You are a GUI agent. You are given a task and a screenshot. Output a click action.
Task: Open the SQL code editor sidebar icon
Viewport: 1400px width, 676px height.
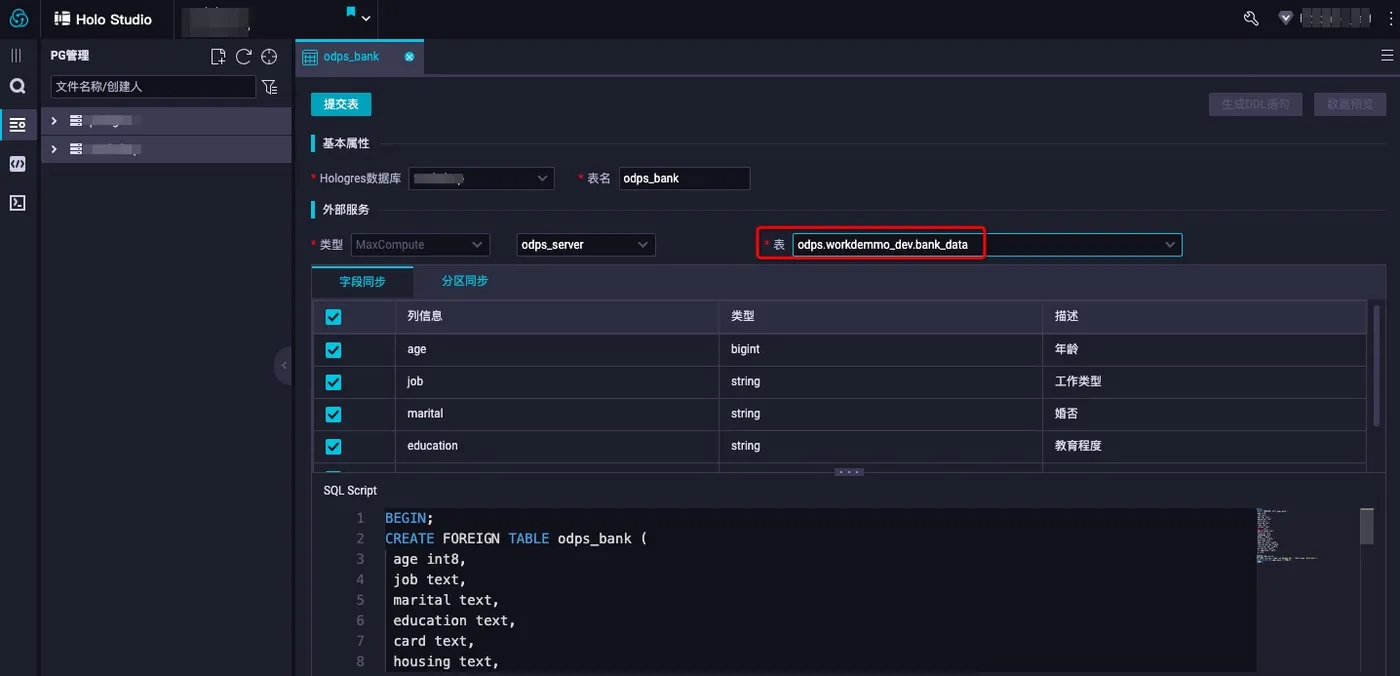[x=17, y=164]
